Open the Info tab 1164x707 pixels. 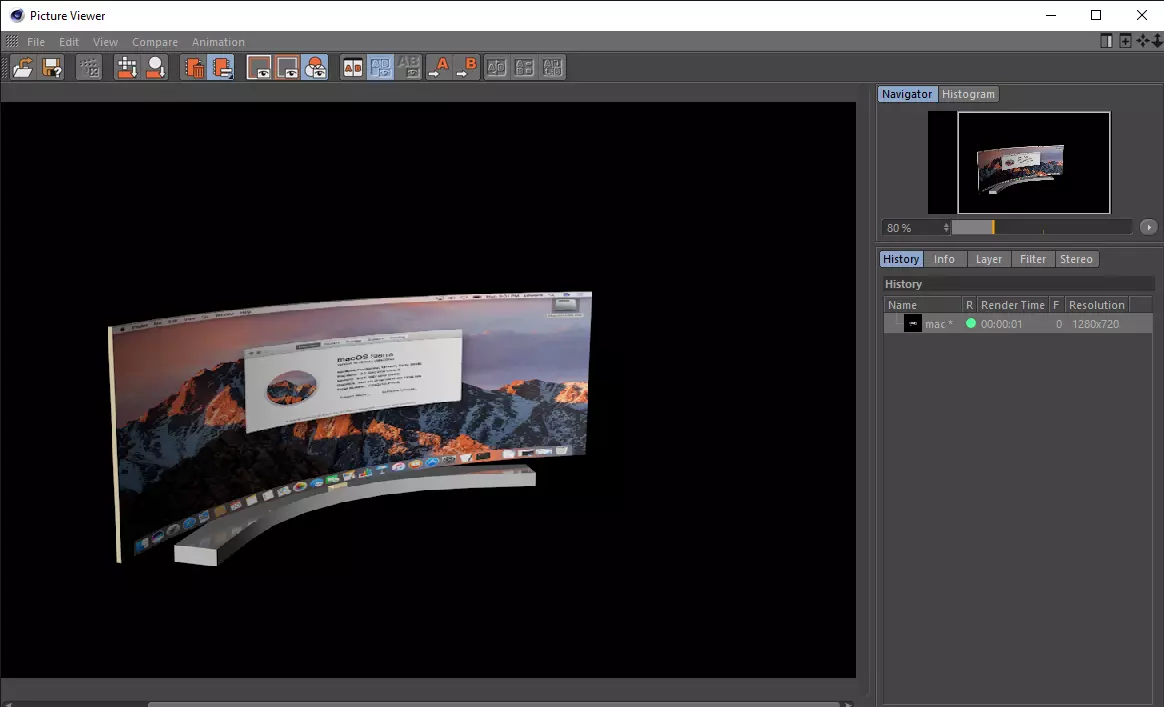944,259
